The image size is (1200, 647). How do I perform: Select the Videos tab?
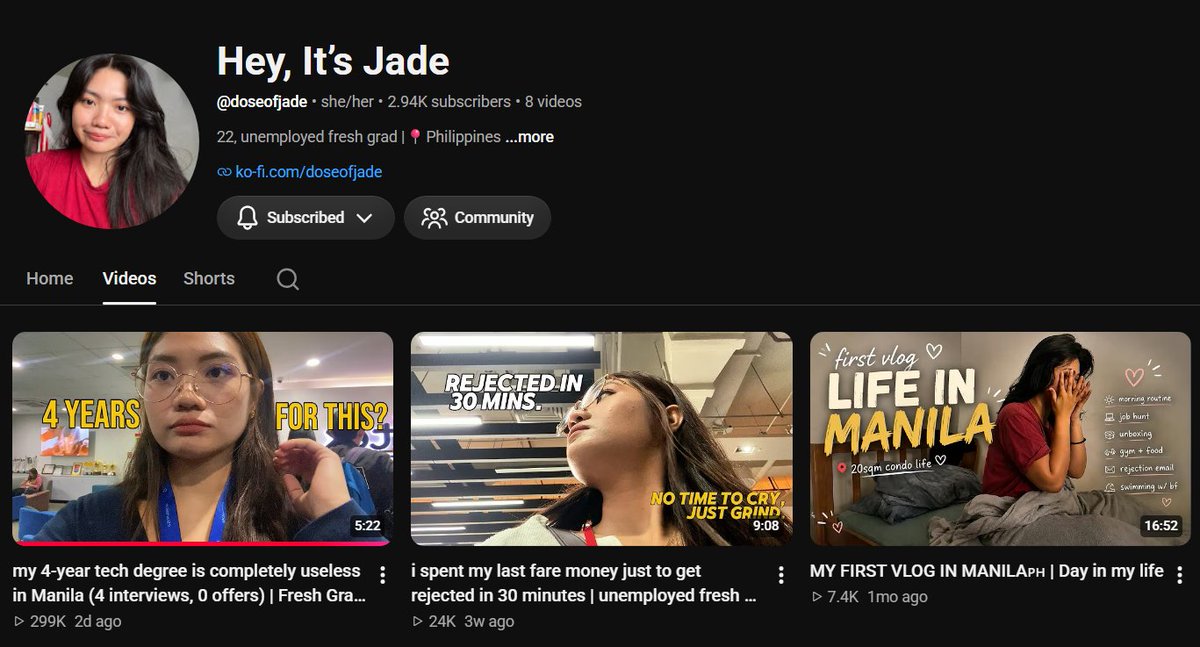[129, 279]
